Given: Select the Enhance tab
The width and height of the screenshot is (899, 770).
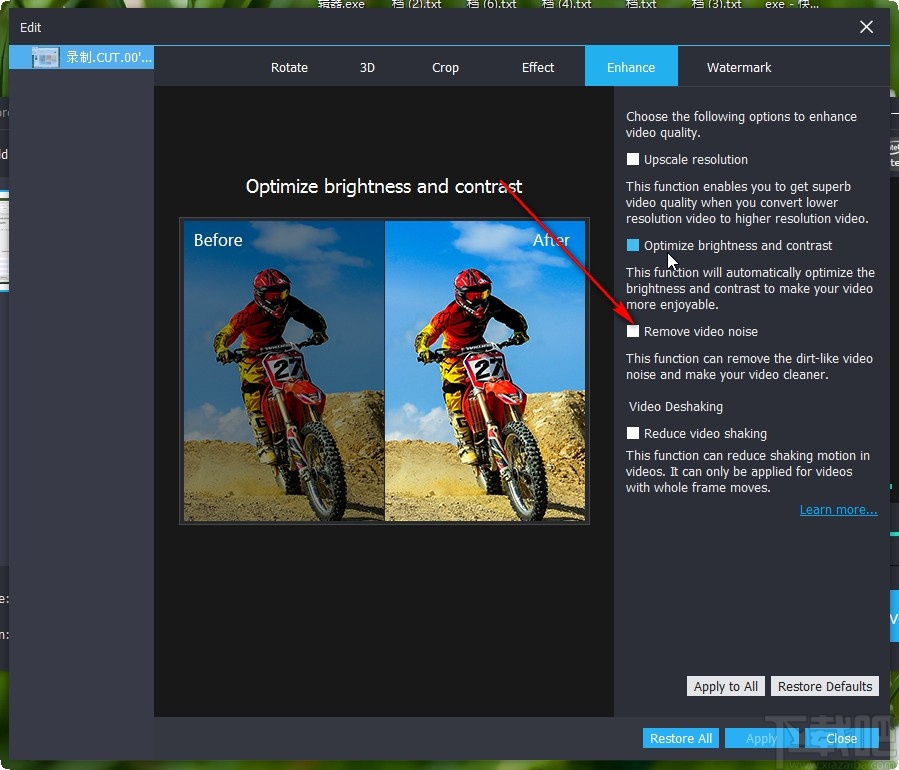Looking at the screenshot, I should (631, 67).
